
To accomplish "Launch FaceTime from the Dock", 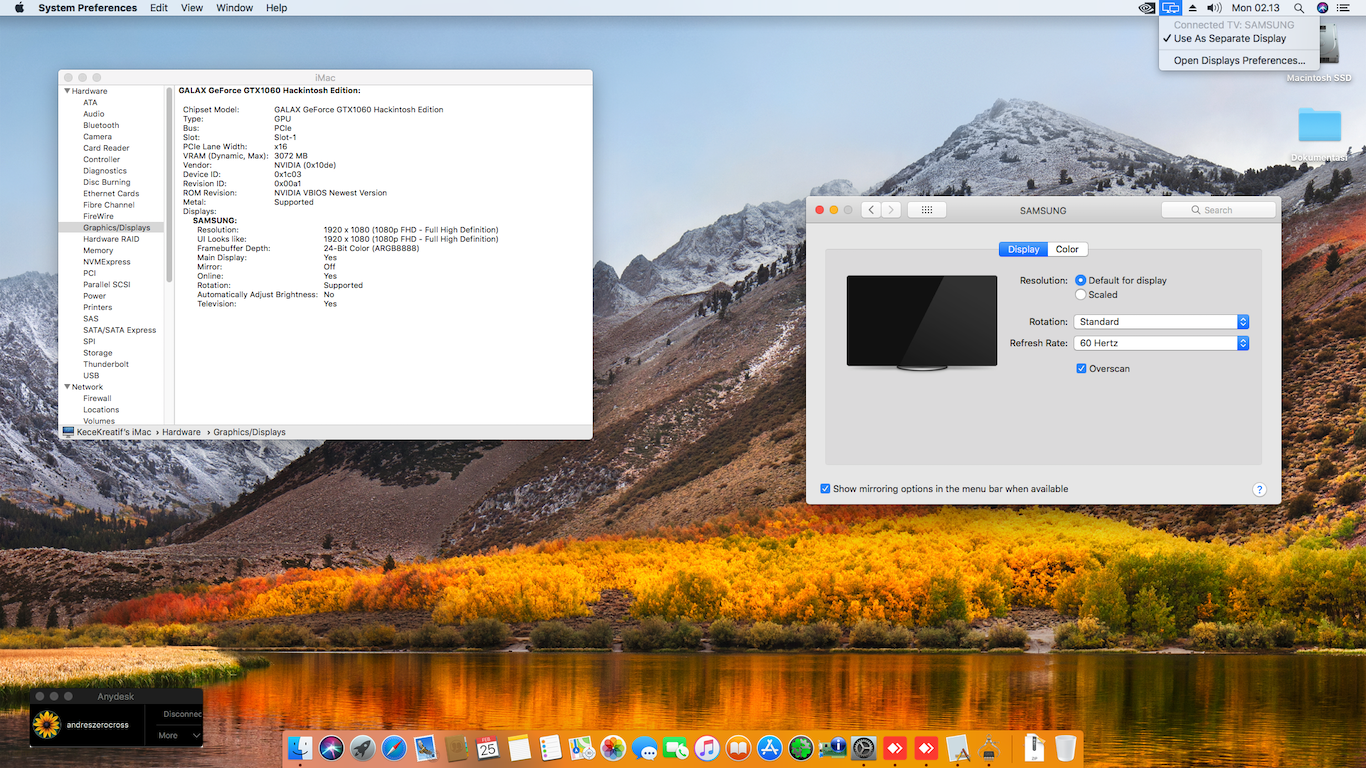I will pos(676,748).
